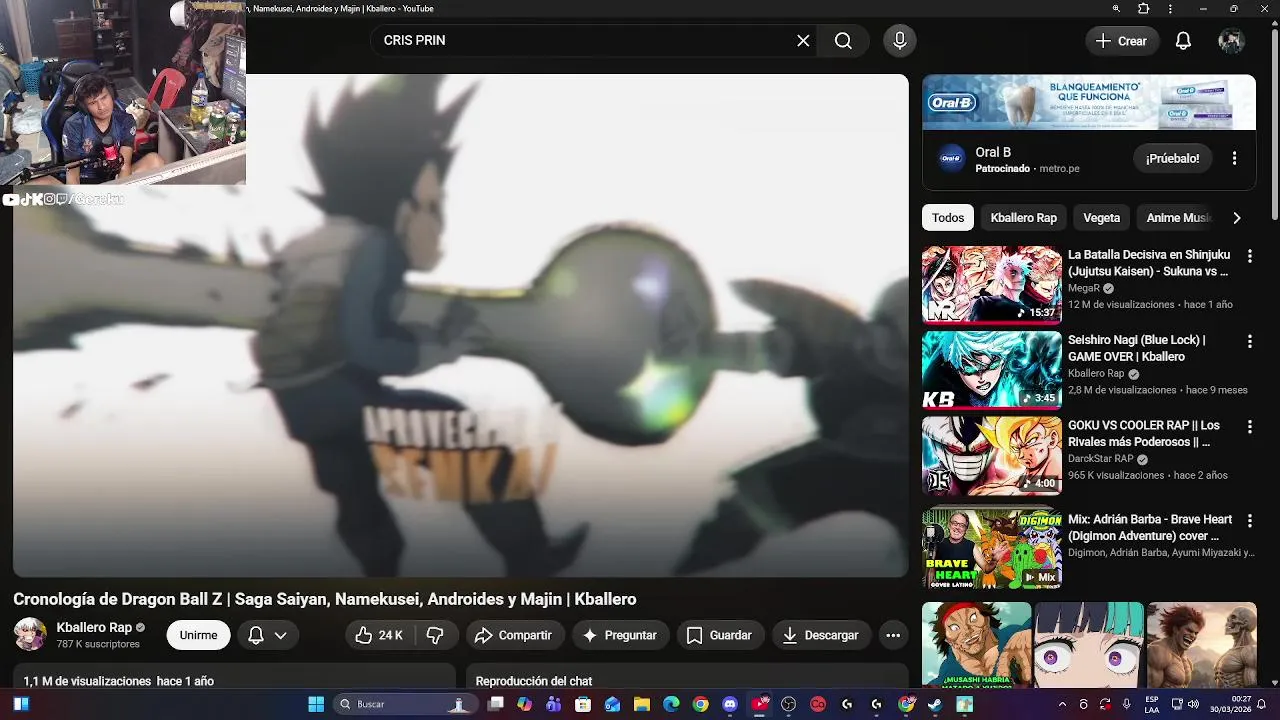Open Microsoft Edge from the taskbar
The image size is (1280, 720).
(x=672, y=704)
